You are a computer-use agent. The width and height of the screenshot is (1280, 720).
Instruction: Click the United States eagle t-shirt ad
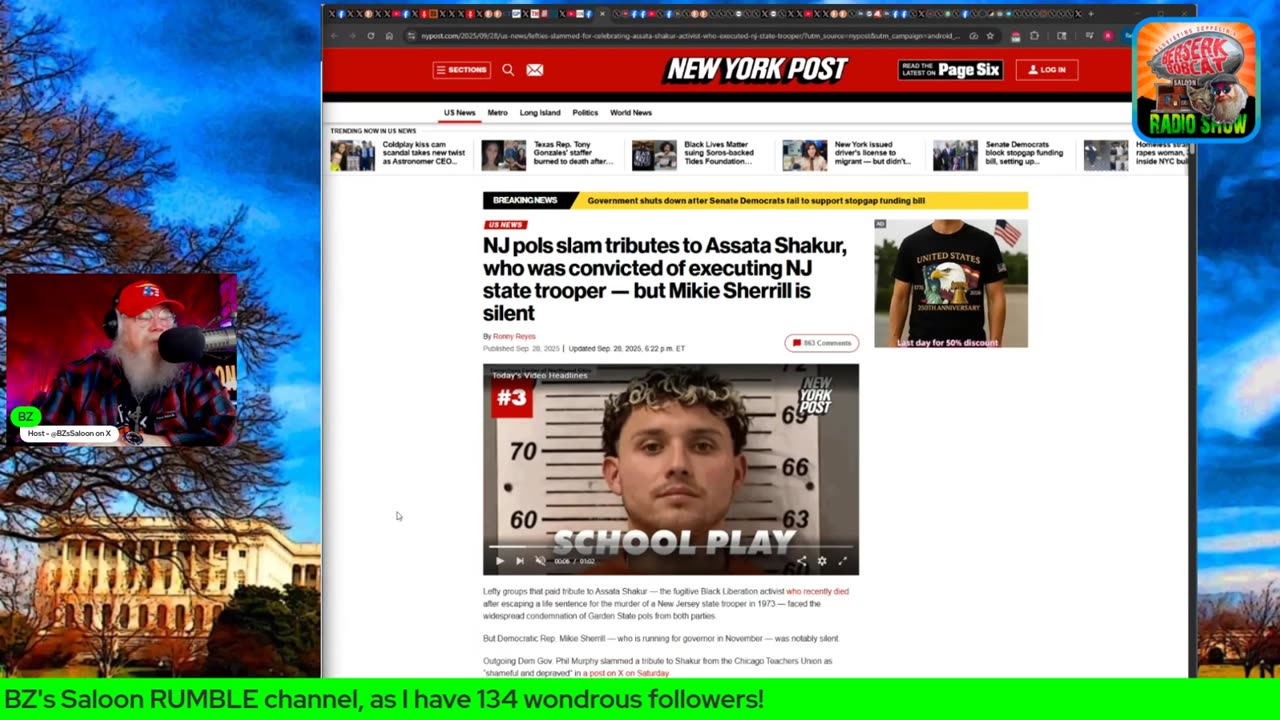(951, 284)
